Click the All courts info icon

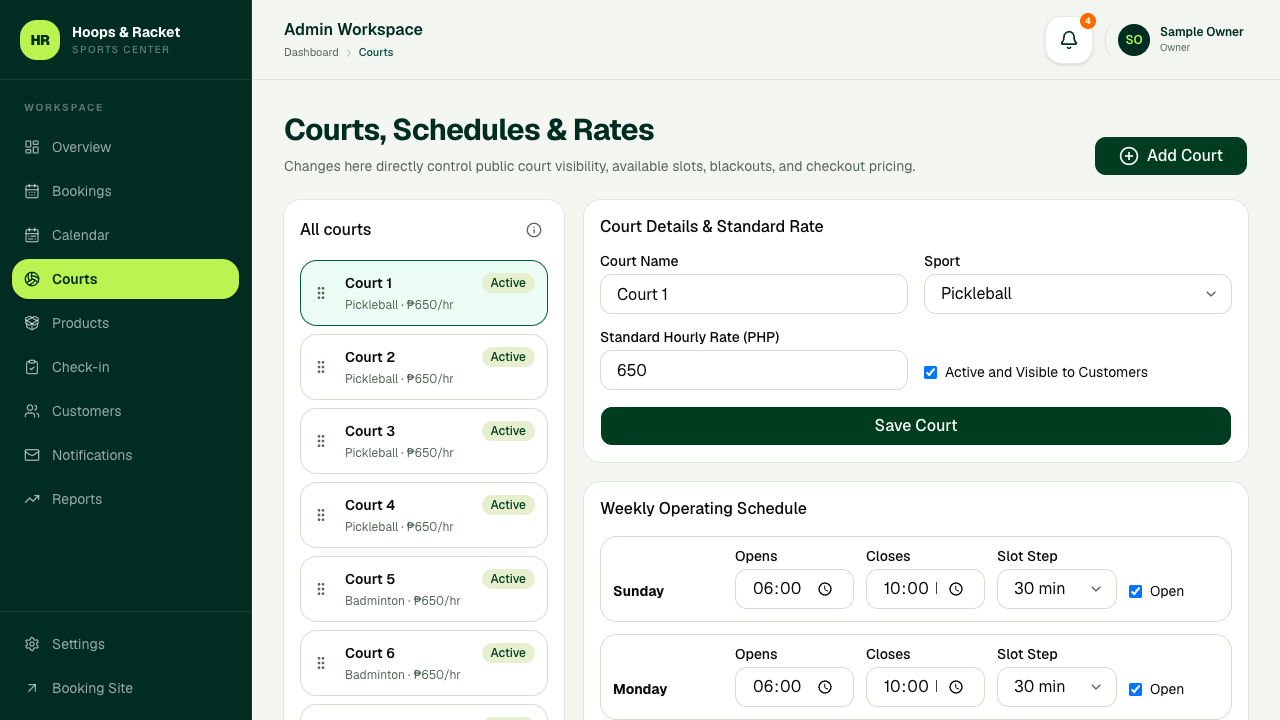tap(534, 230)
